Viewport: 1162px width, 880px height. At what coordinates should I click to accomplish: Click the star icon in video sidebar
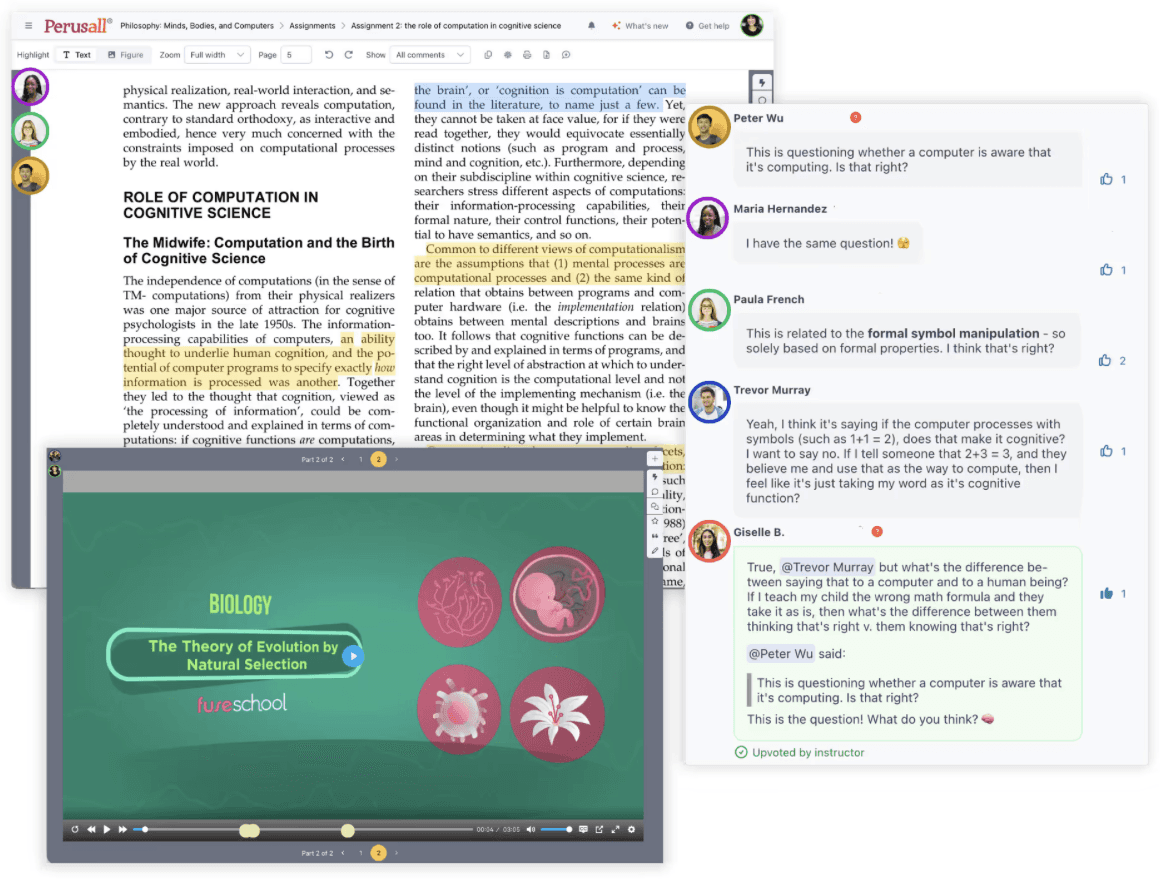coord(654,522)
